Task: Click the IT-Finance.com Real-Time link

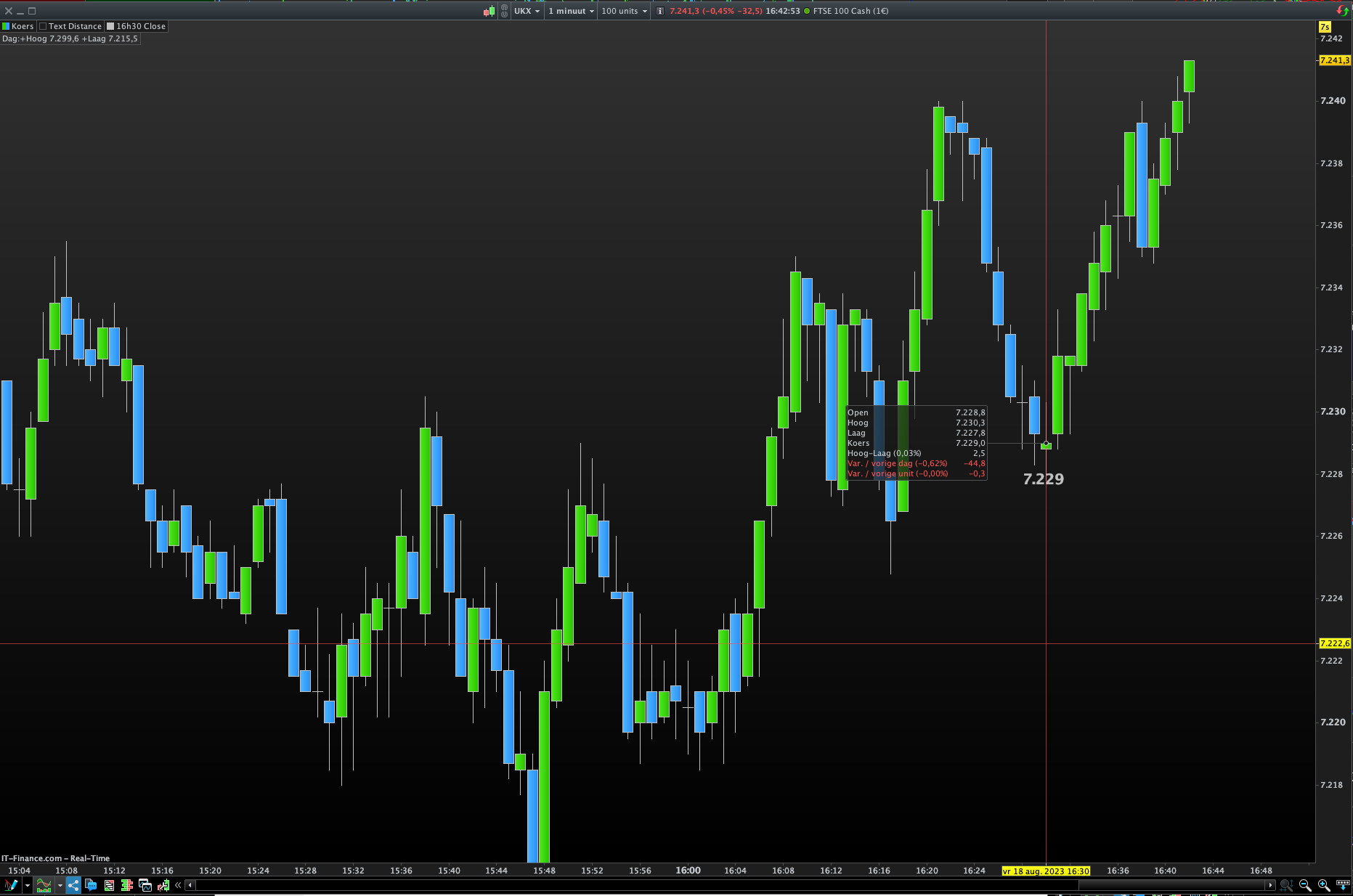Action: click(55, 858)
